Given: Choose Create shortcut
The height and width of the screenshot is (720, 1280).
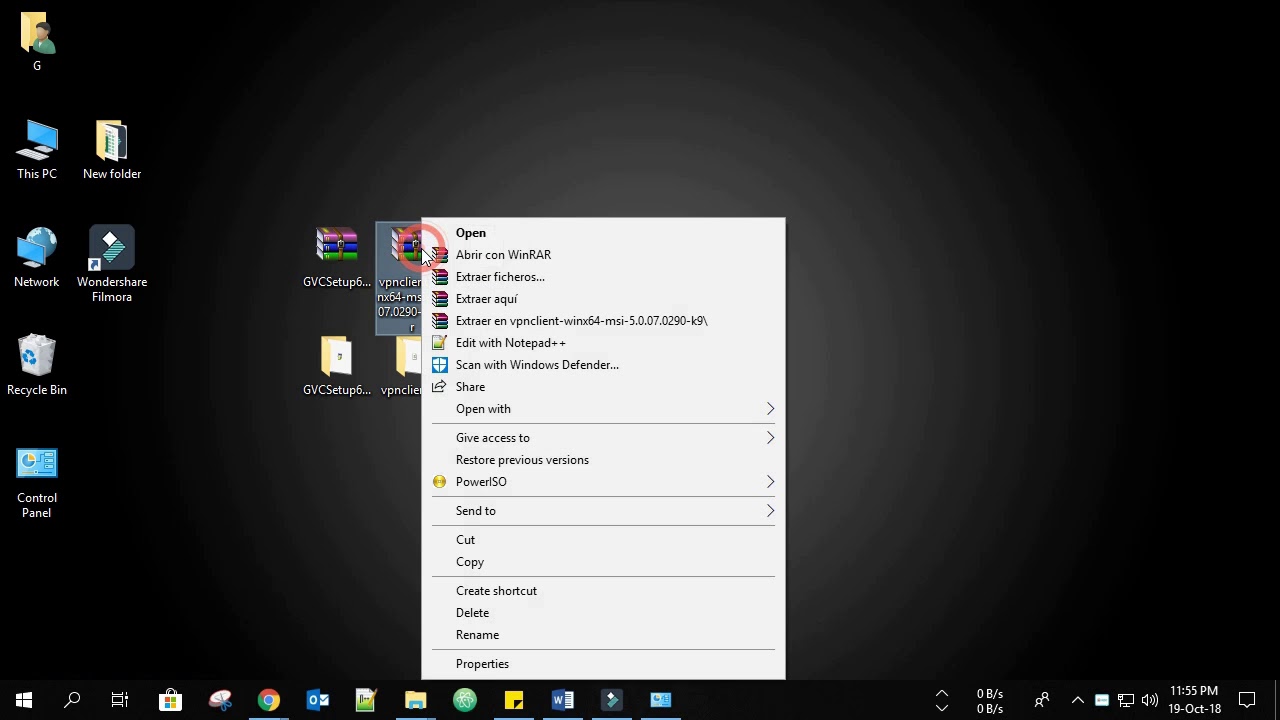Looking at the screenshot, I should point(603,591).
